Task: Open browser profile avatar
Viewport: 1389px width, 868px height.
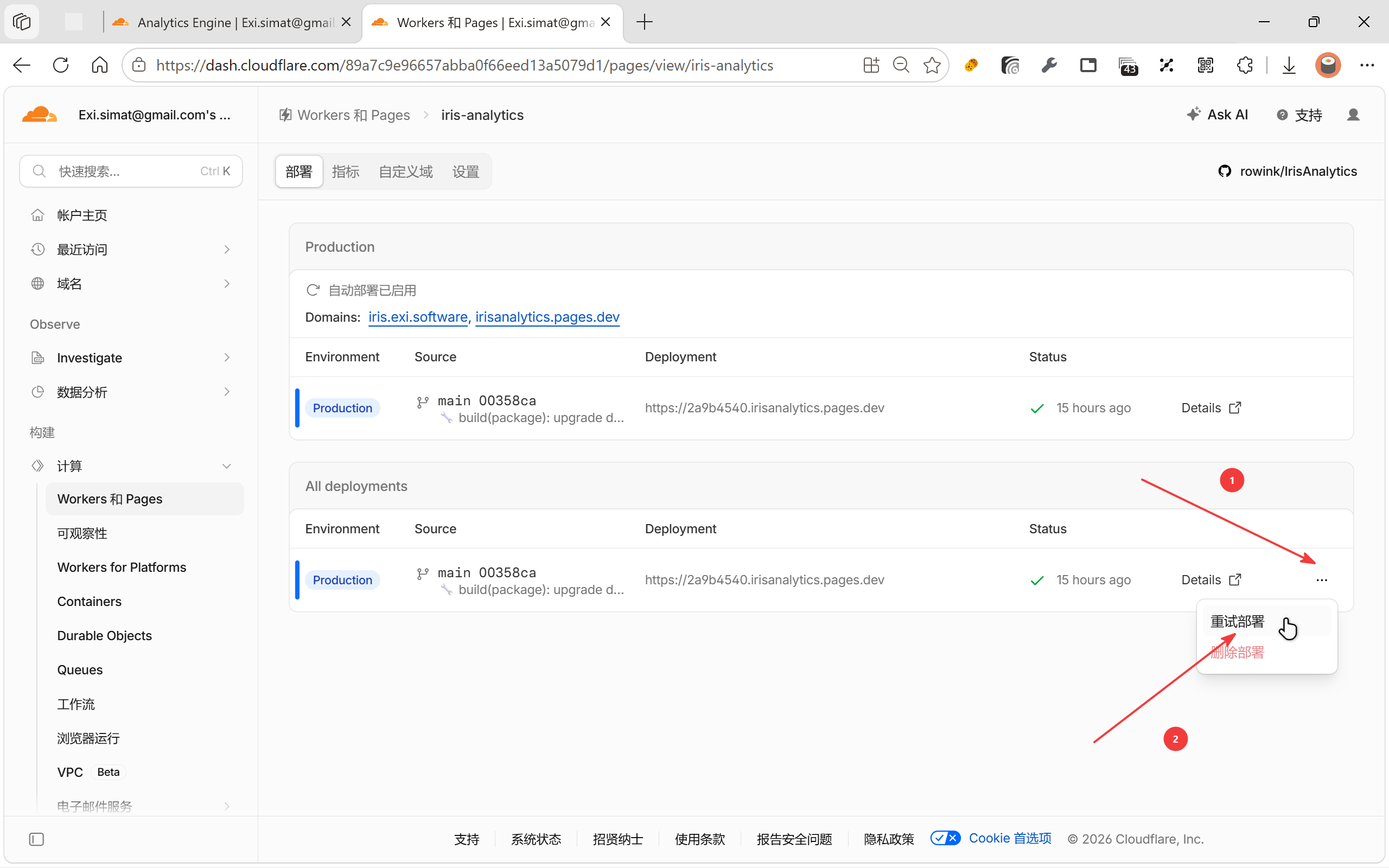Action: coord(1328,66)
